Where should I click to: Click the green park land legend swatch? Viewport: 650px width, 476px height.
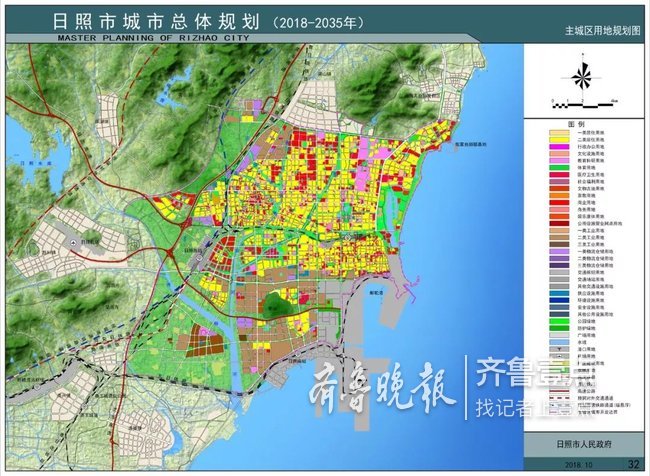[561, 319]
